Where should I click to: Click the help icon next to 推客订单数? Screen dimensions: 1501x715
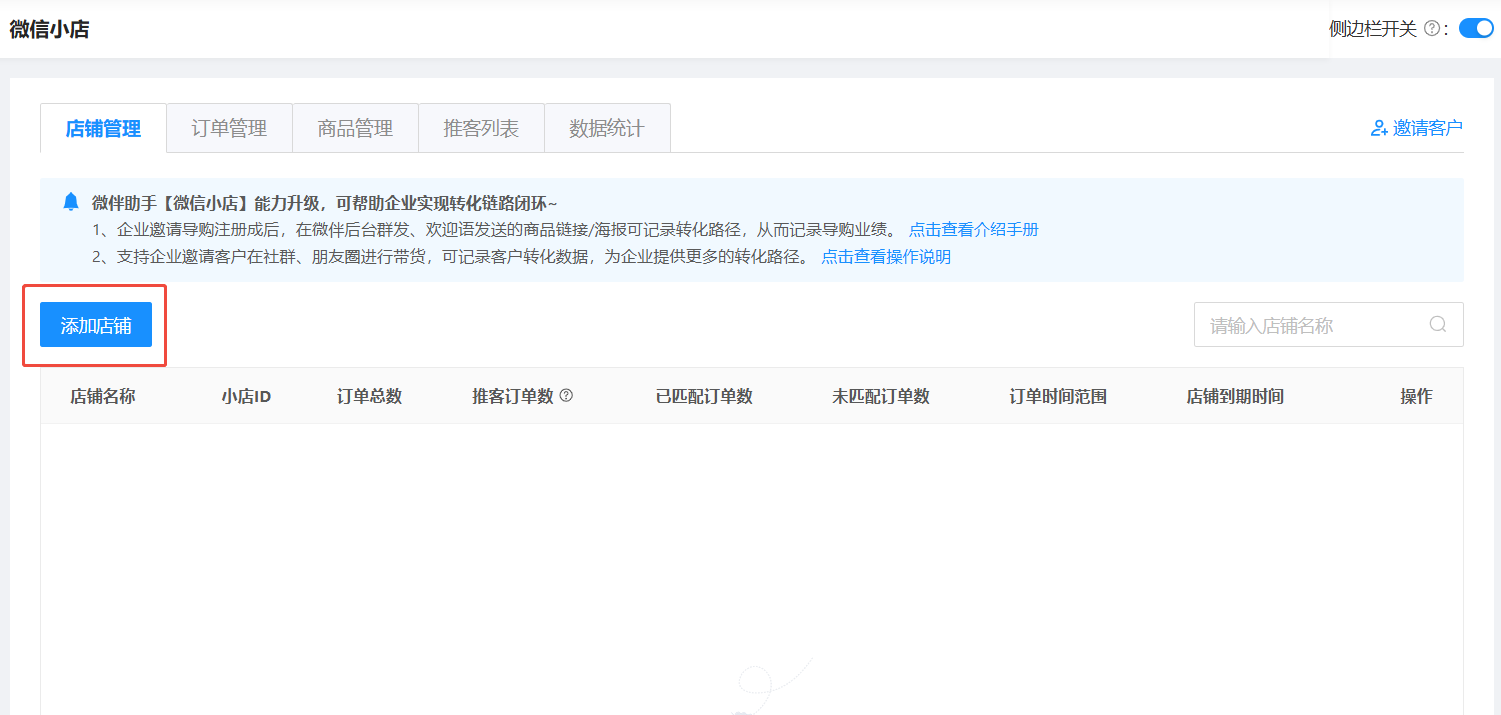566,396
